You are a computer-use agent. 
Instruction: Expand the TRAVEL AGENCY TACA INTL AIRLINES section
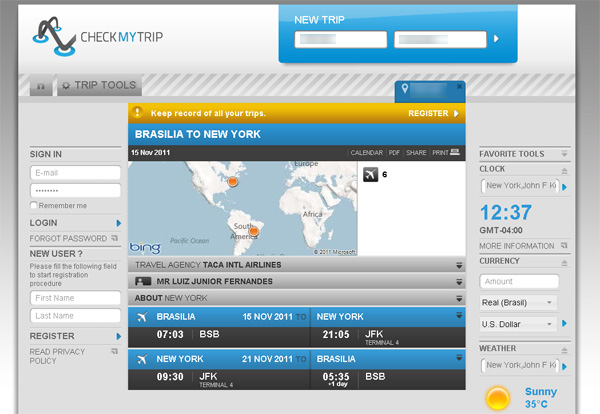(x=297, y=265)
